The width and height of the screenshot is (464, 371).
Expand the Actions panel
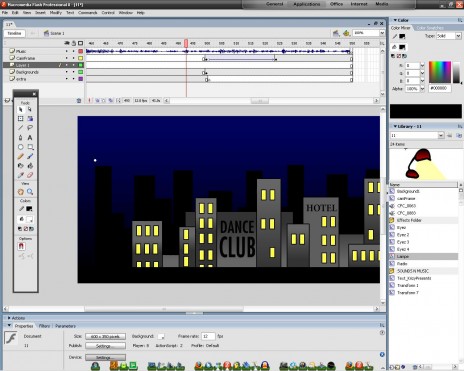9,318
